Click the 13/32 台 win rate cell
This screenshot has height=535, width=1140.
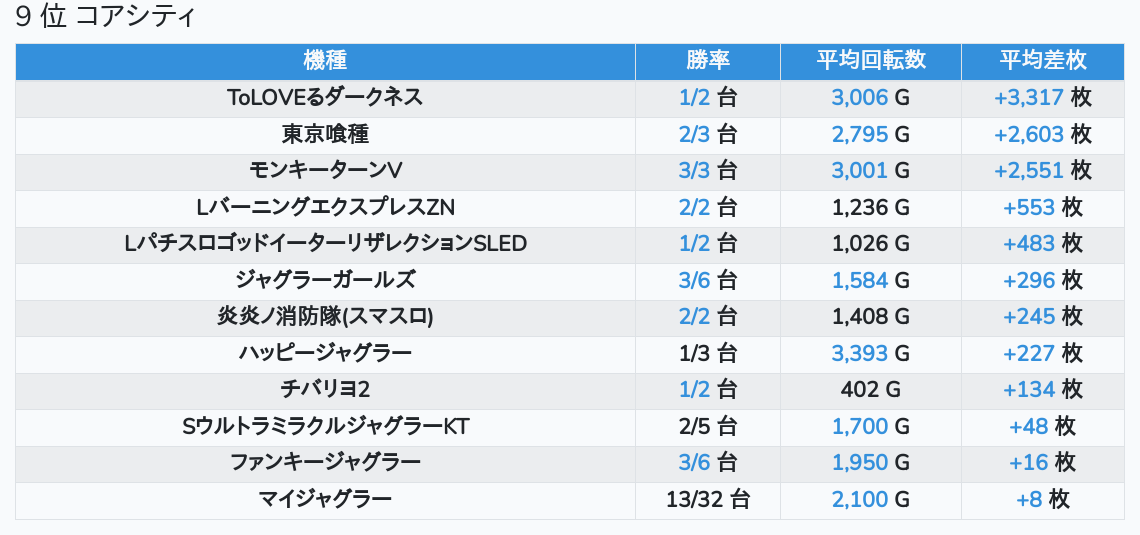tap(708, 500)
